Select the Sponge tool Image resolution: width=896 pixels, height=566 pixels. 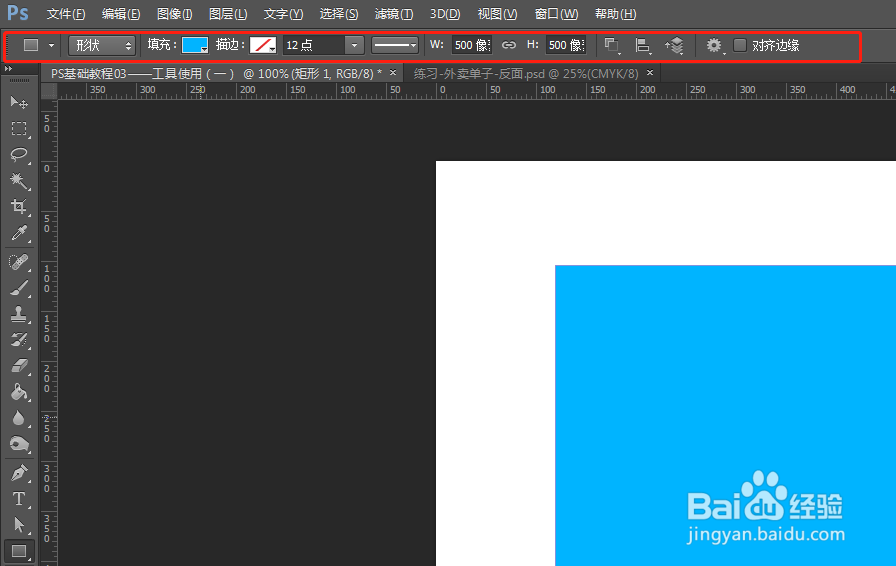[19, 444]
